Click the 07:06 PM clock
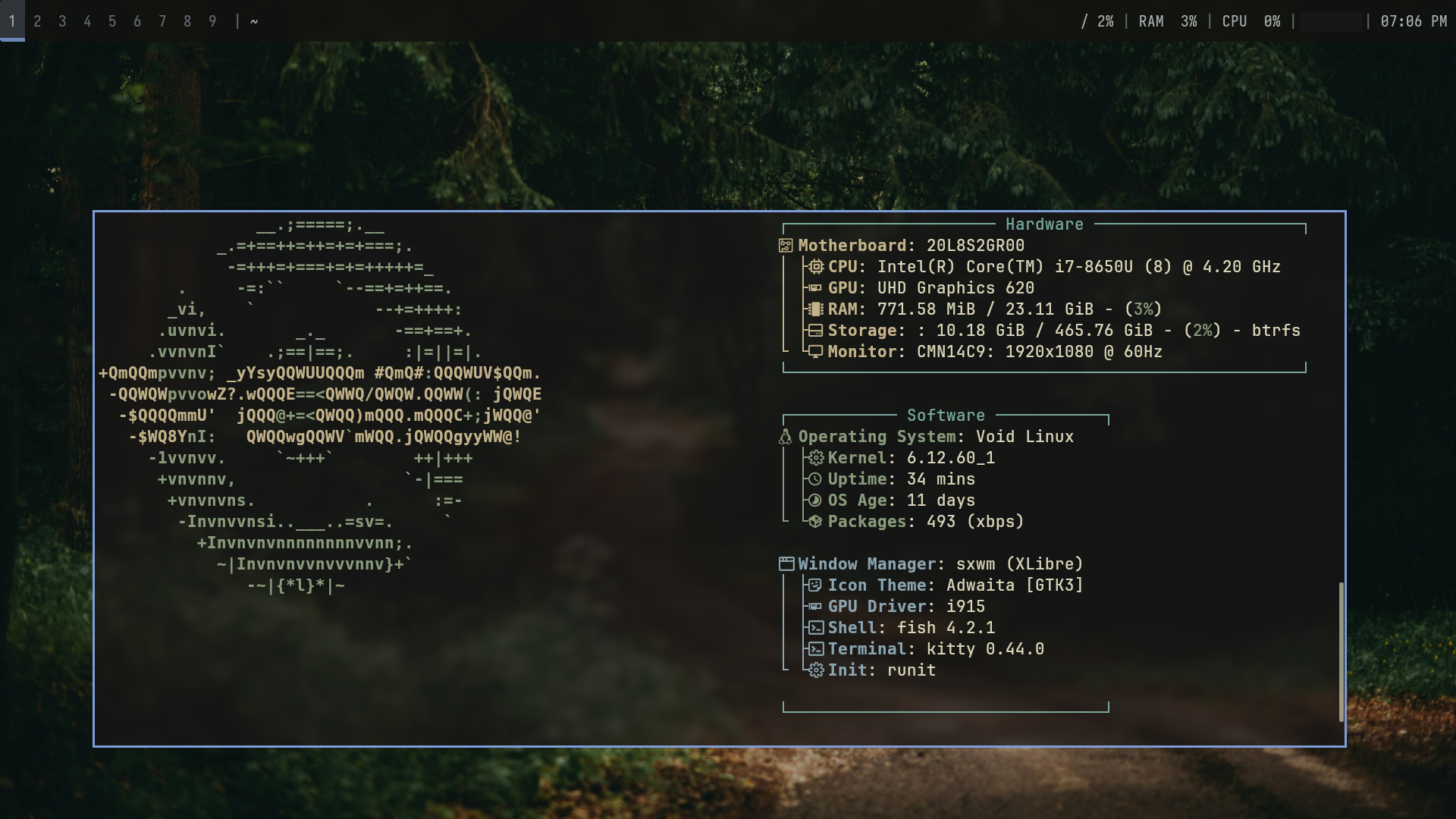1456x819 pixels. [x=1413, y=21]
